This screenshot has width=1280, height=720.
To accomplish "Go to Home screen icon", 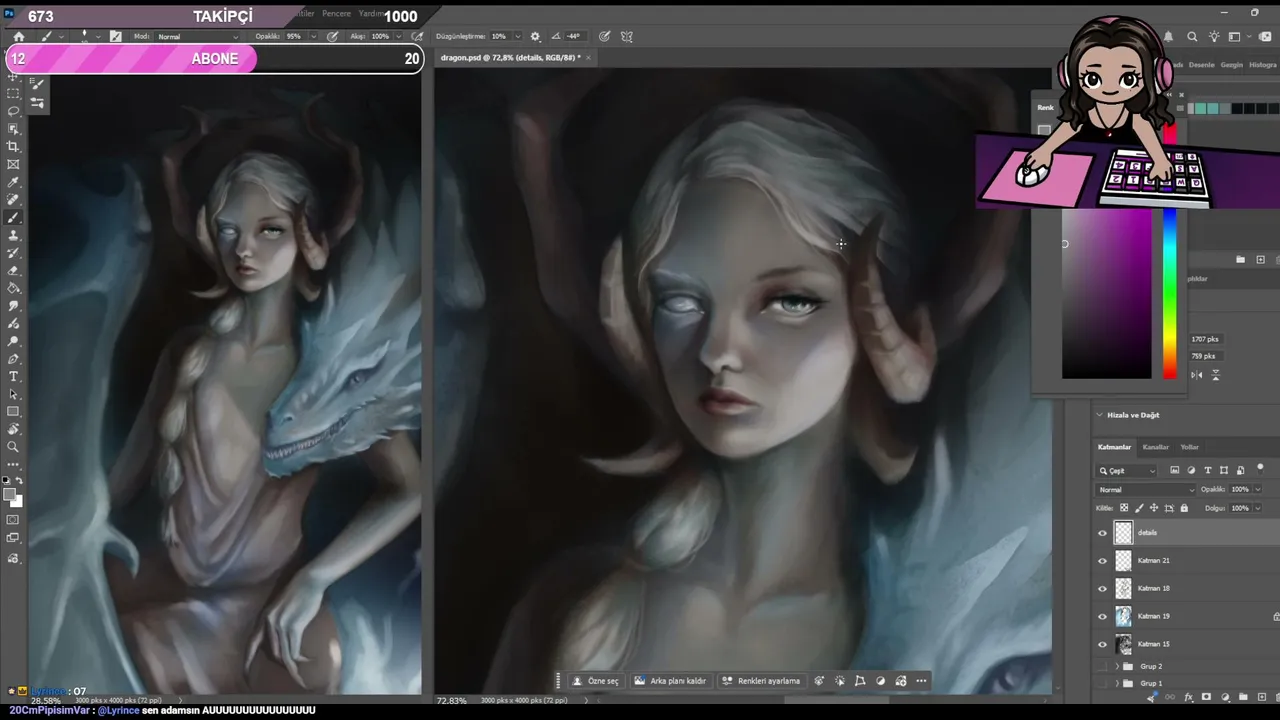I will point(18,36).
